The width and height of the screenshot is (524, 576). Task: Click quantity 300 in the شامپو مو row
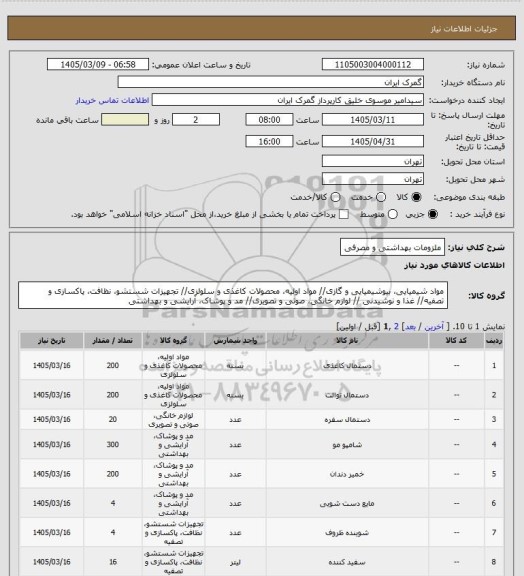pyautogui.click(x=112, y=444)
